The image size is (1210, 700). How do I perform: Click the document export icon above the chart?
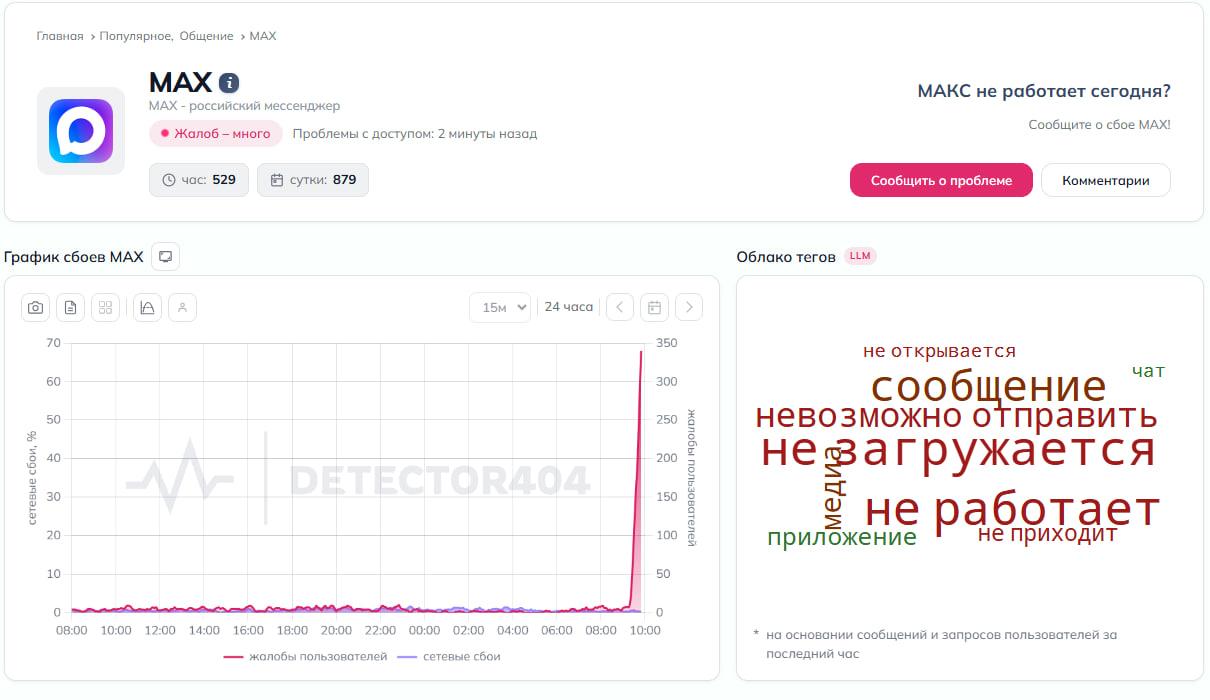pos(70,308)
